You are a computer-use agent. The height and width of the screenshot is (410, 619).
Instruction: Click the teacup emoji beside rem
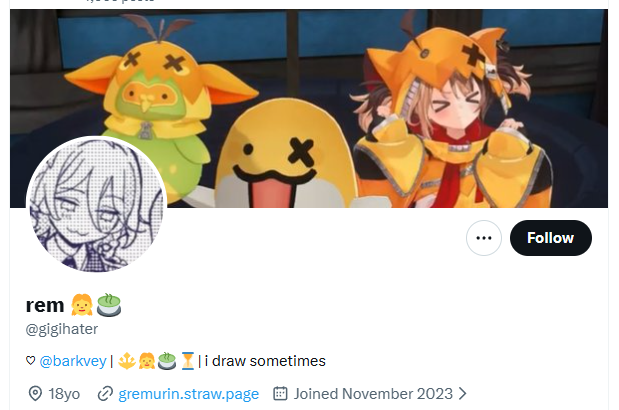(x=109, y=305)
